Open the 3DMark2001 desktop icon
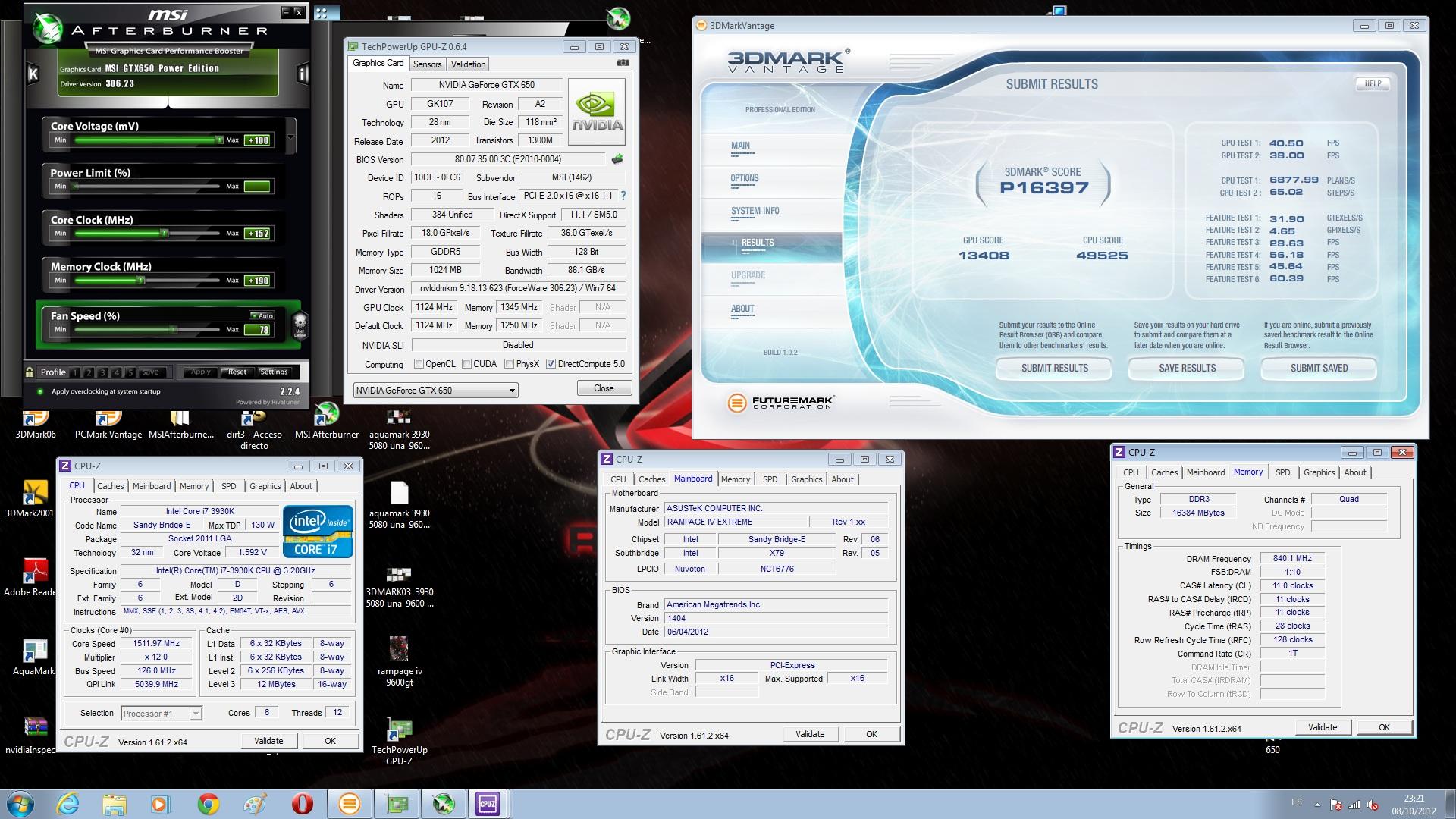1456x819 pixels. coord(30,499)
